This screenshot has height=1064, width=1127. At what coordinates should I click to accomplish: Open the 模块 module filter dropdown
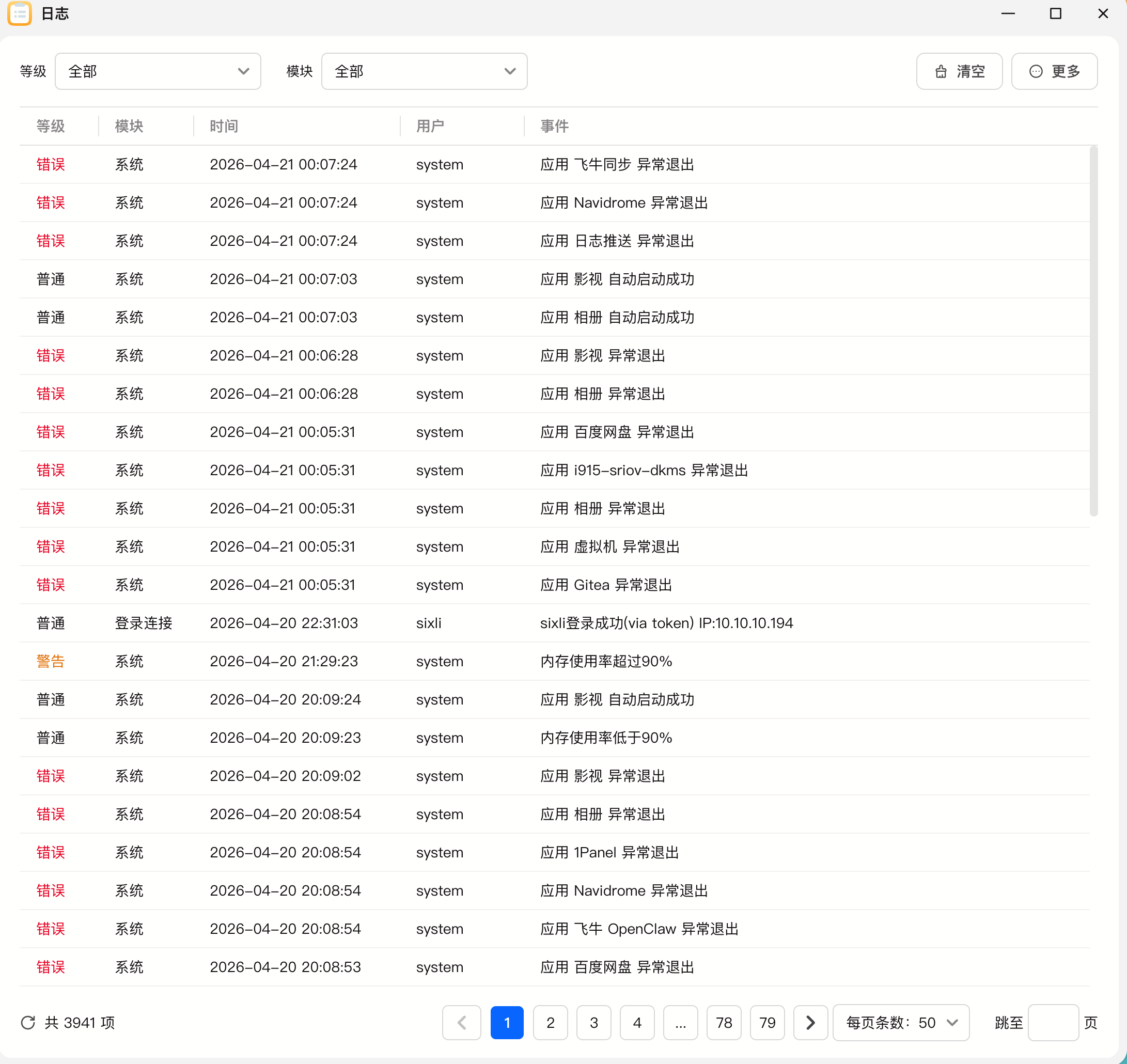[x=424, y=71]
